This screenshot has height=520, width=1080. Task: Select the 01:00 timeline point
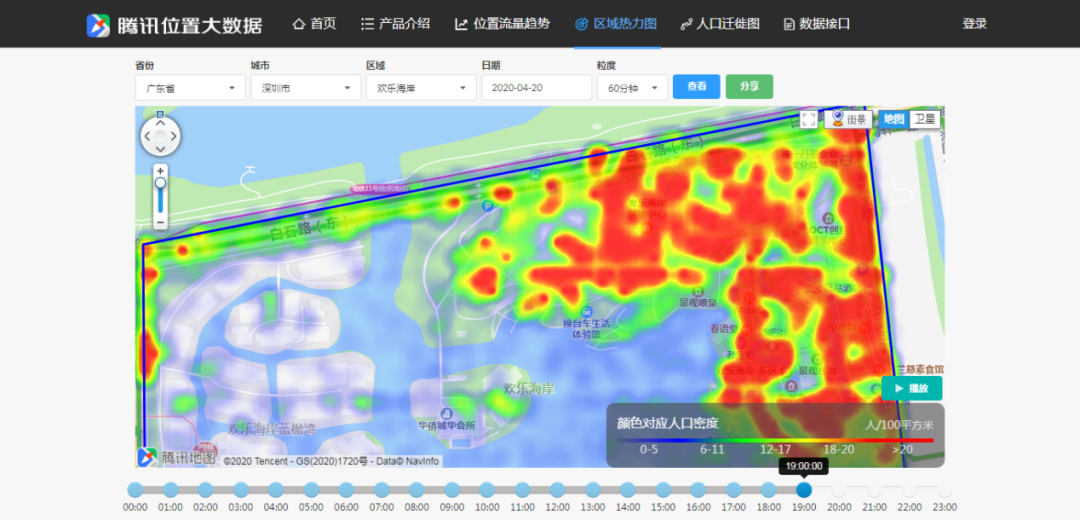click(171, 490)
